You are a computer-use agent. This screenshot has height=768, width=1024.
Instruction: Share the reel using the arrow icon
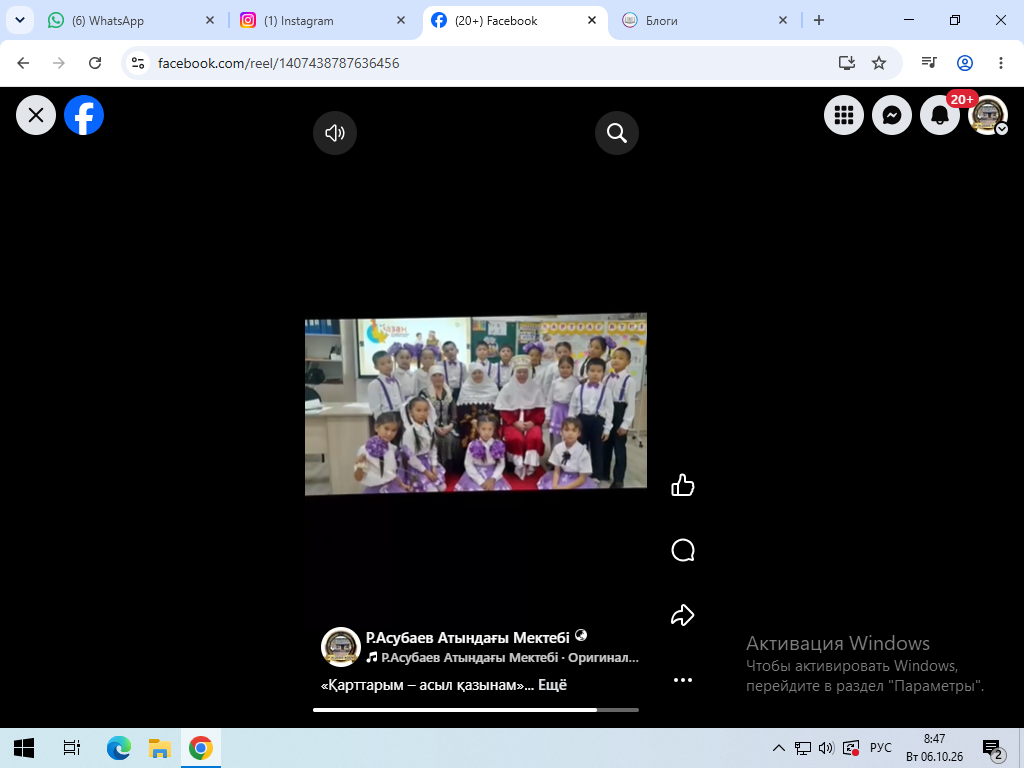pos(682,615)
